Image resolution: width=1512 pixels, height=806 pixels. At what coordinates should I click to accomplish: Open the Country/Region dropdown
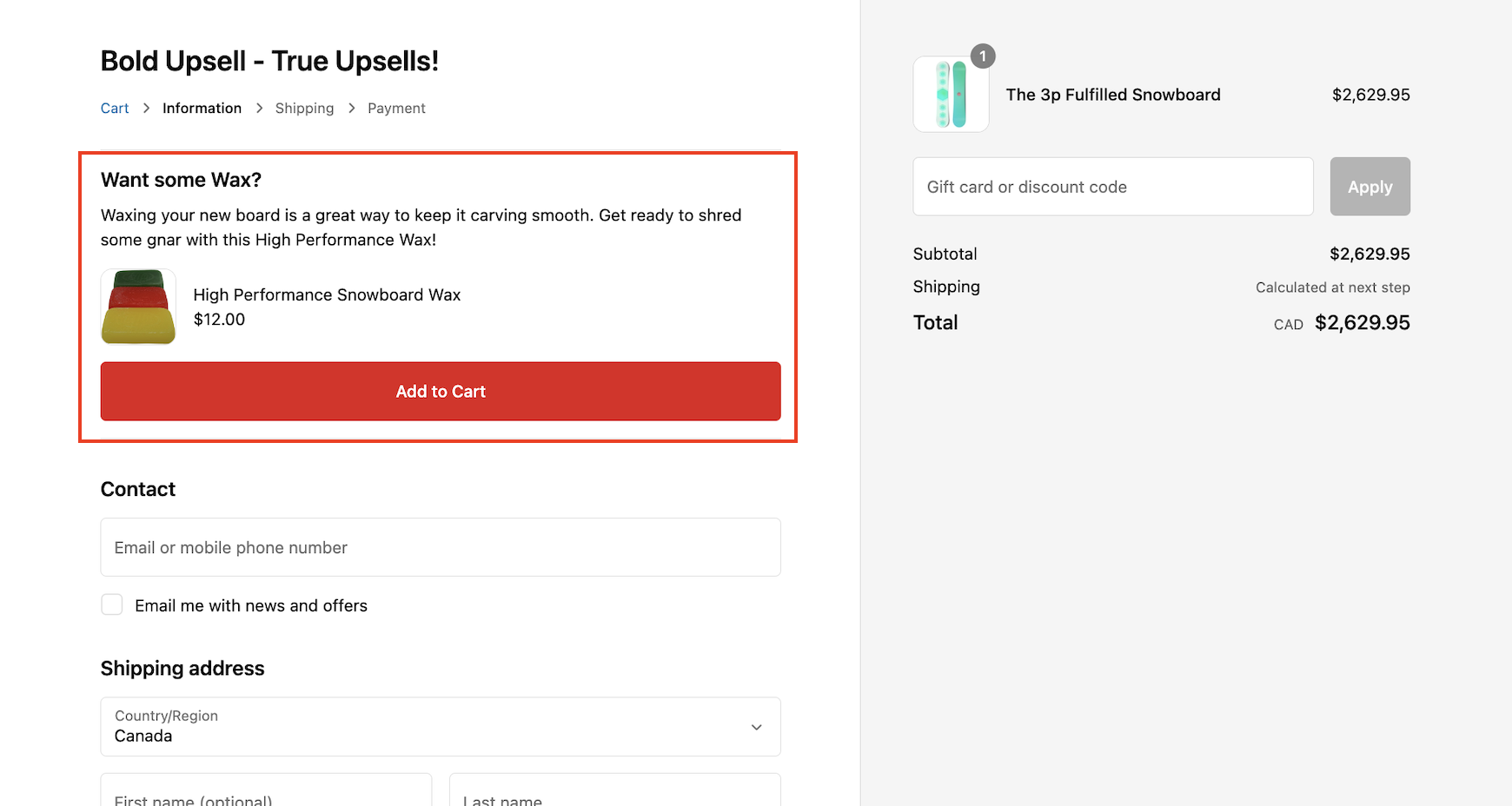[441, 727]
